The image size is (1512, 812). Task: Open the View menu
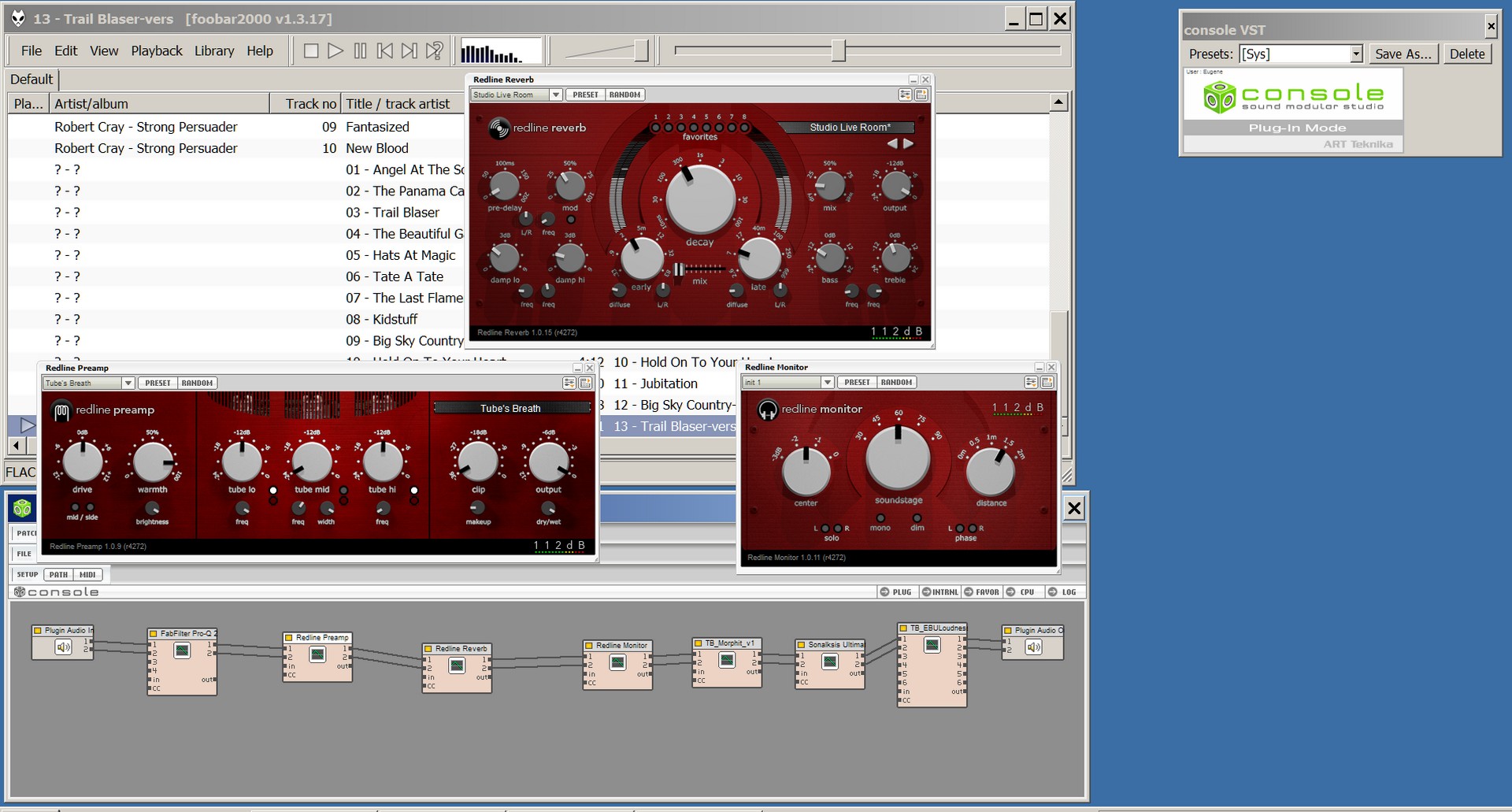click(x=104, y=51)
